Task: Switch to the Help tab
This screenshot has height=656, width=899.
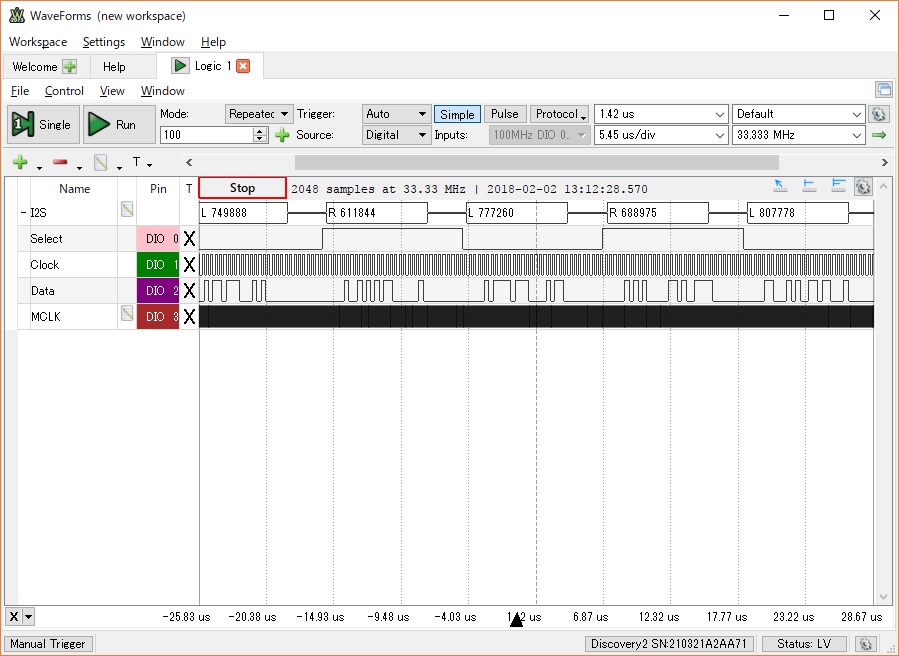Action: pyautogui.click(x=114, y=67)
